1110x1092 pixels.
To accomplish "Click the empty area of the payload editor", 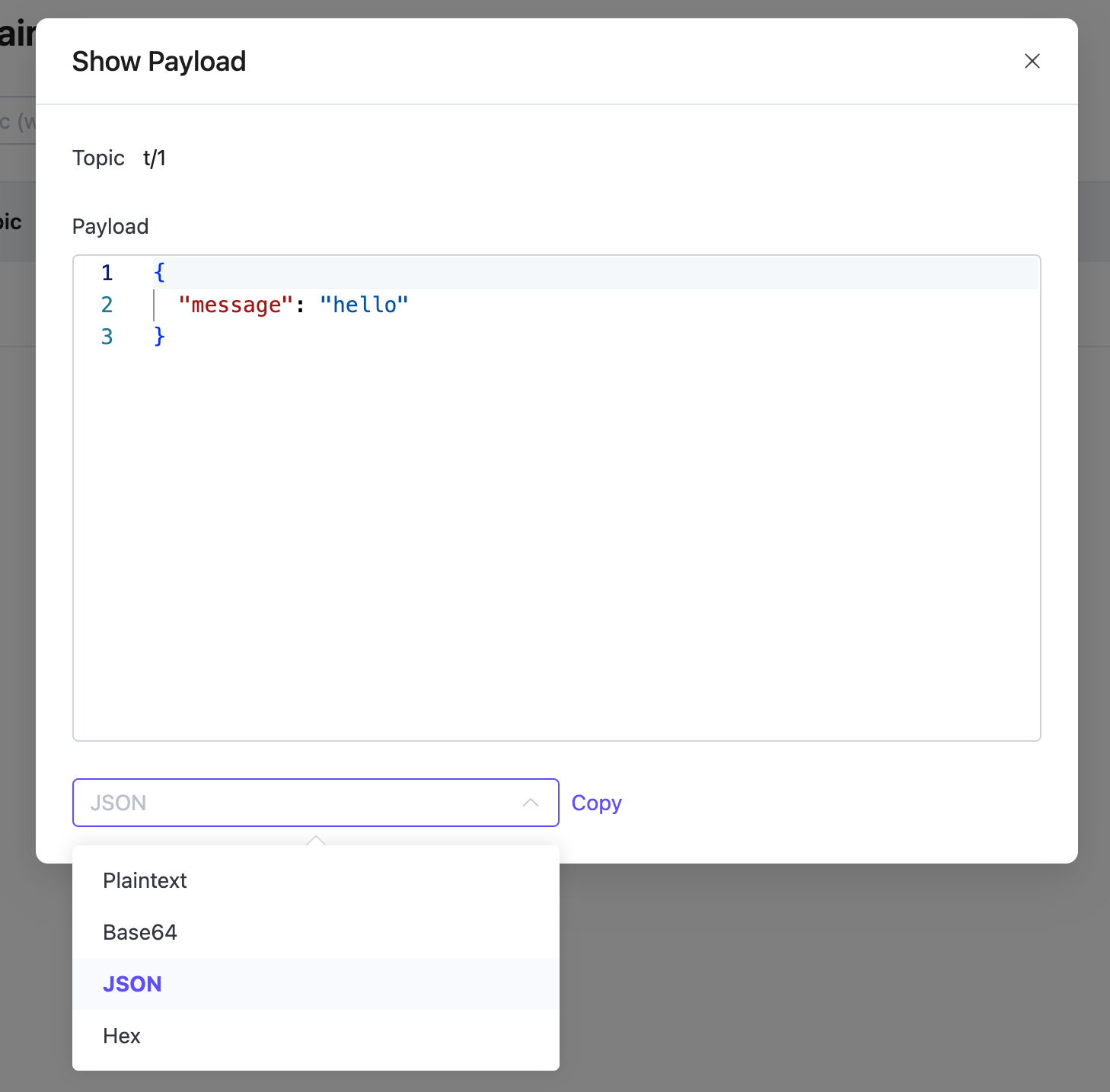I will [556, 533].
